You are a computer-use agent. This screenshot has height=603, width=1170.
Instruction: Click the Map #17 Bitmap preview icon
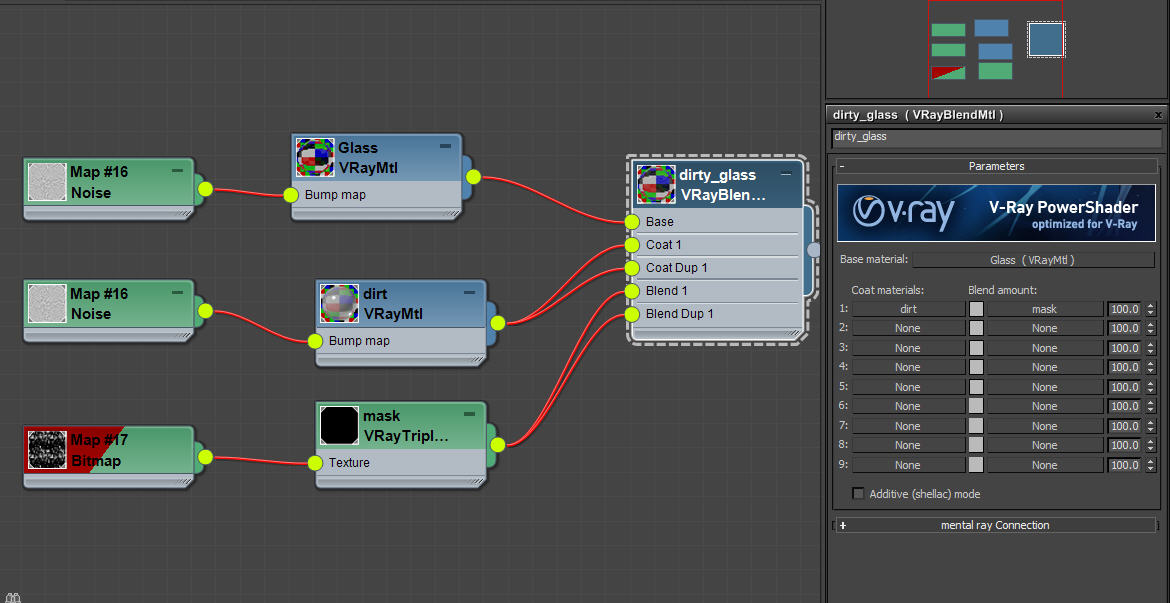pyautogui.click(x=47, y=450)
